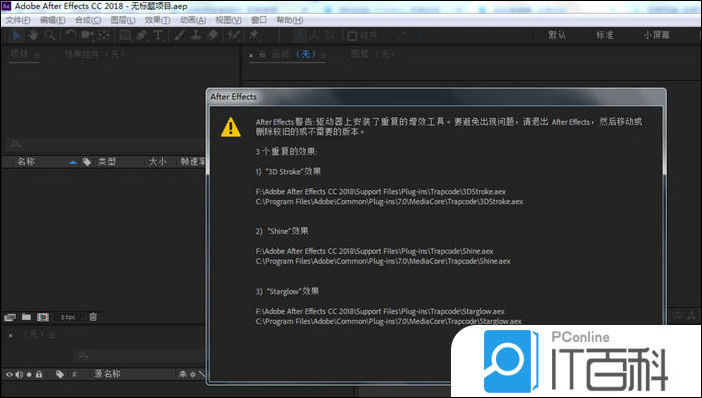Screen dimensions: 702x398
Task: Open the timeline panel options menu
Action: 52,335
